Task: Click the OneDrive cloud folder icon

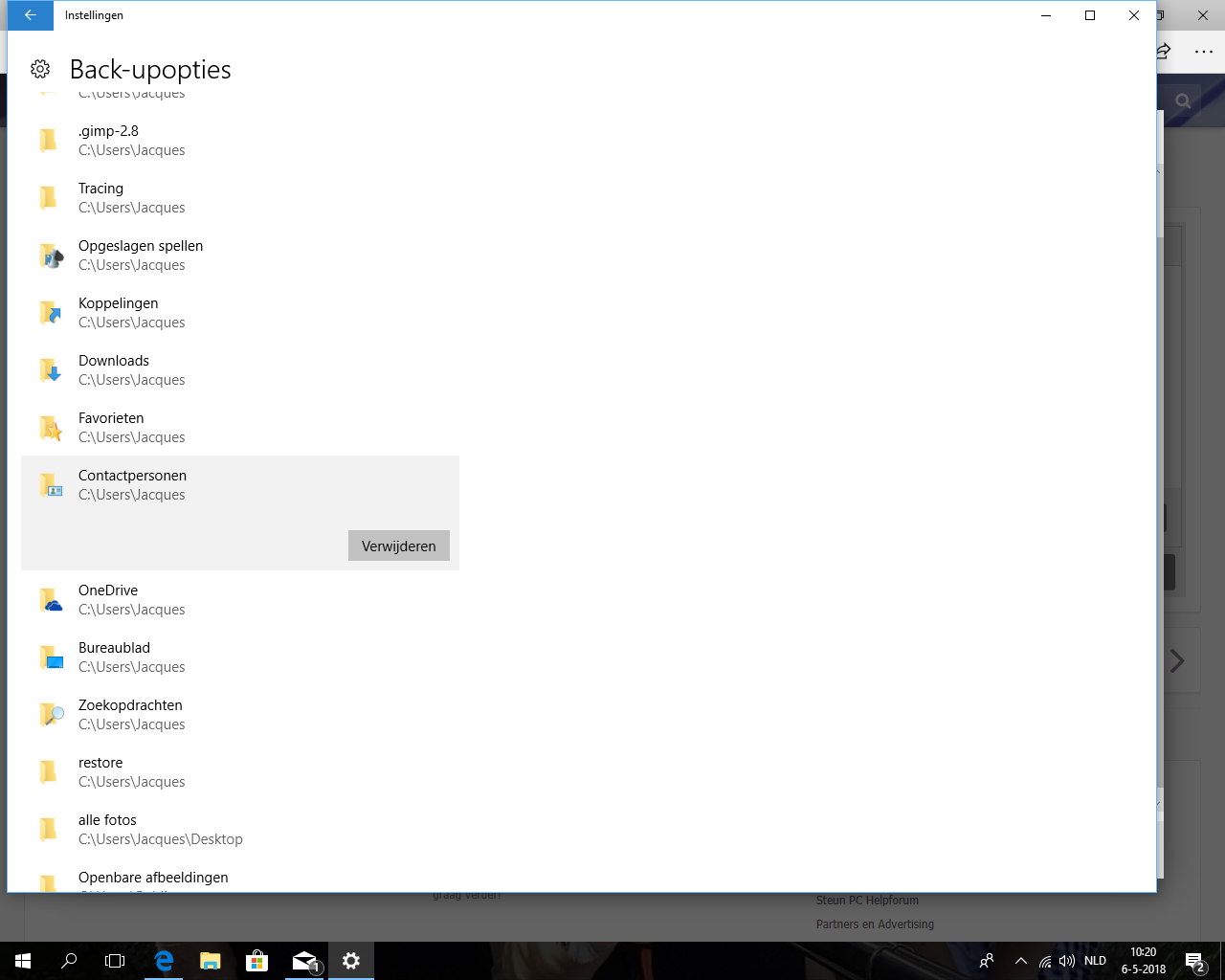Action: [x=50, y=600]
